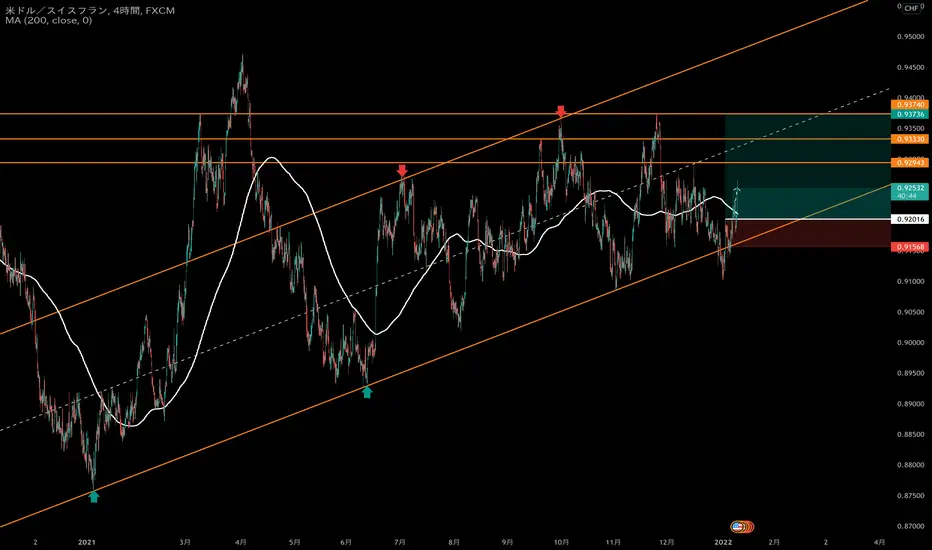Click the green up arrow at June low
The width and height of the screenshot is (932, 550).
pos(367,392)
